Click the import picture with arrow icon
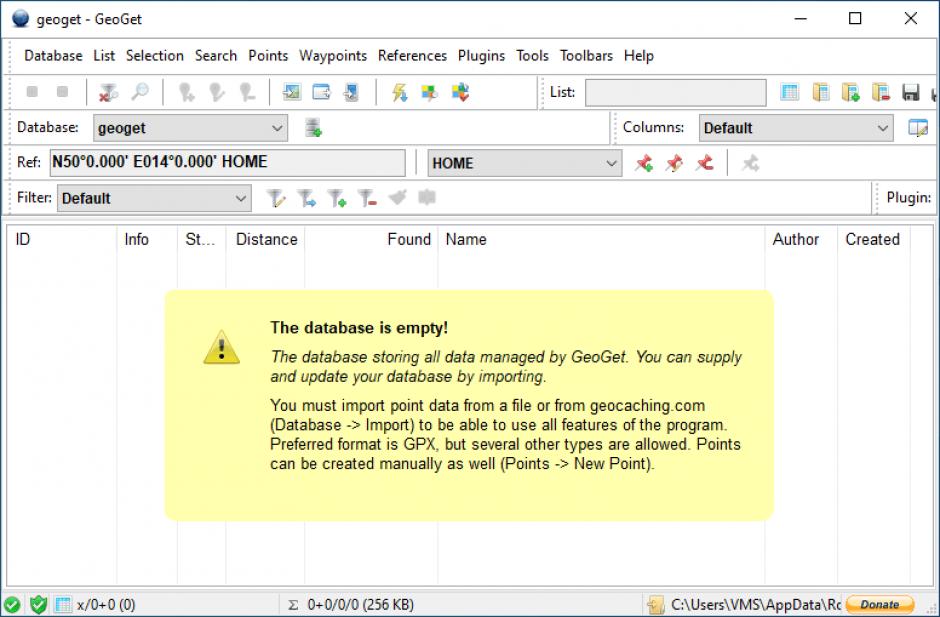Image resolution: width=940 pixels, height=617 pixels. 292,92
